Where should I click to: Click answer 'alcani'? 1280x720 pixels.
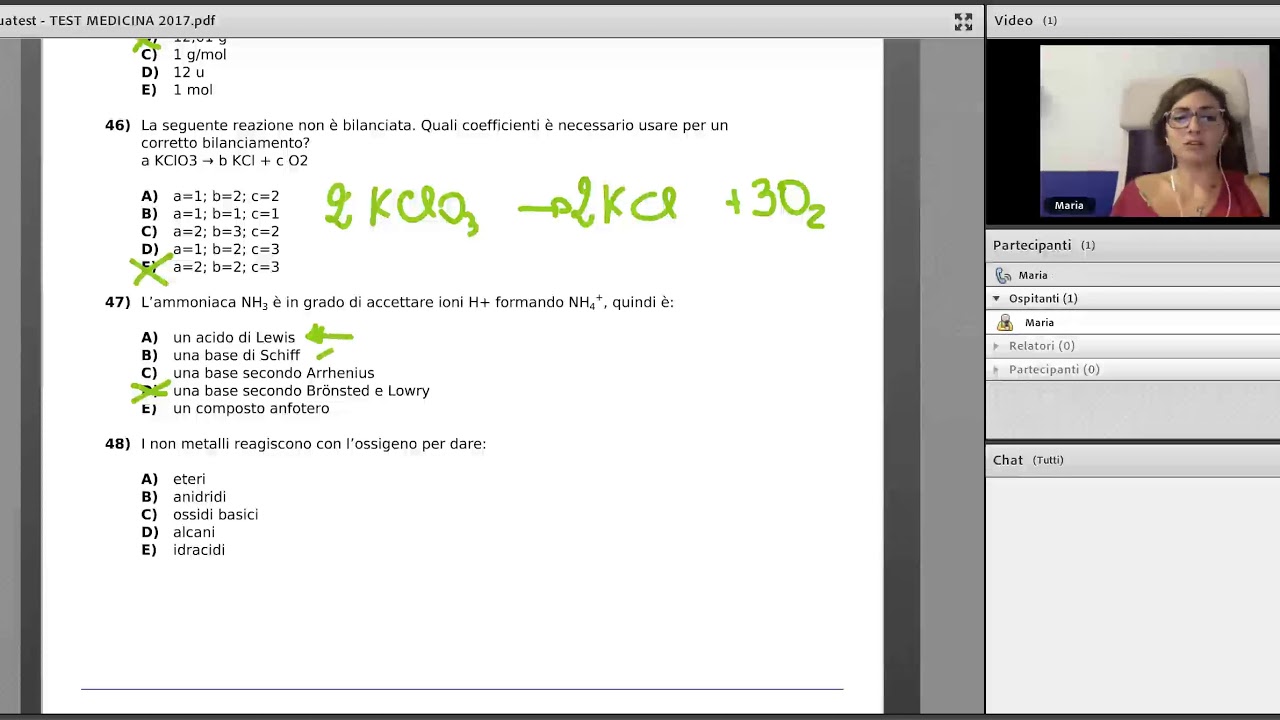coord(194,532)
